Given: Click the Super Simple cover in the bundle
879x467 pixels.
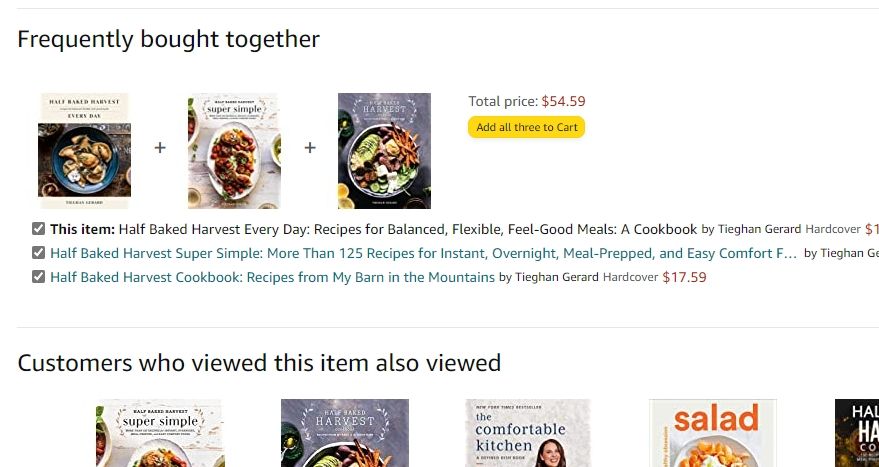Looking at the screenshot, I should pyautogui.click(x=234, y=150).
